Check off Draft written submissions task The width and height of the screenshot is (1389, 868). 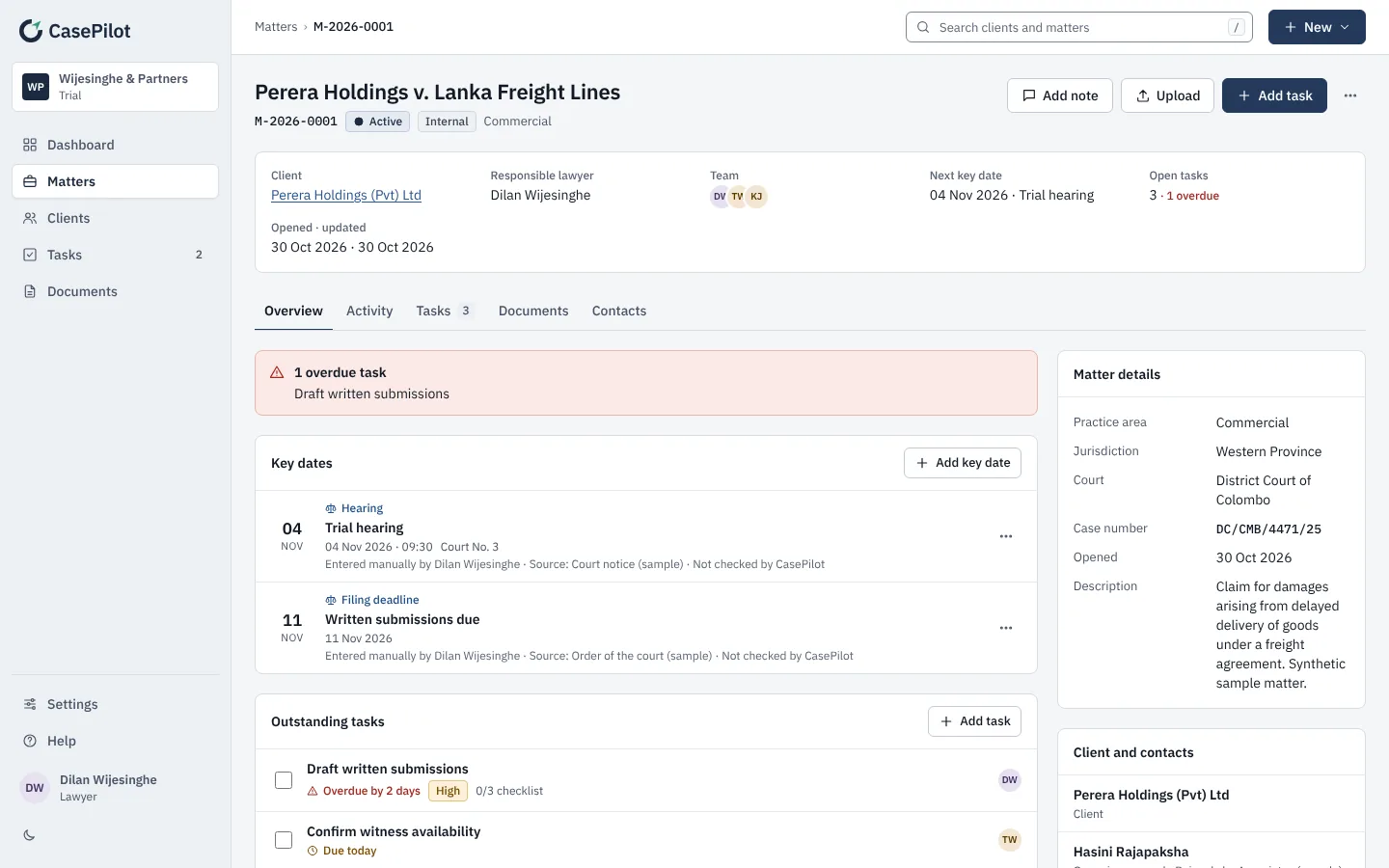coord(284,780)
